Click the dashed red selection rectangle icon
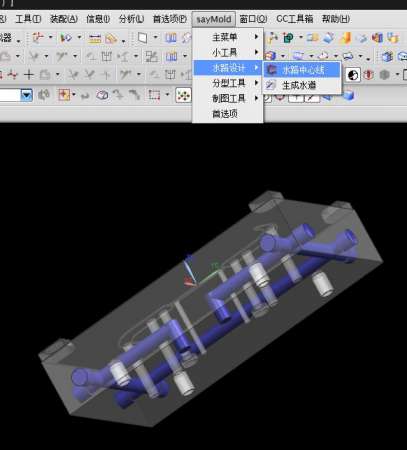The height and width of the screenshot is (450, 407). [x=154, y=95]
